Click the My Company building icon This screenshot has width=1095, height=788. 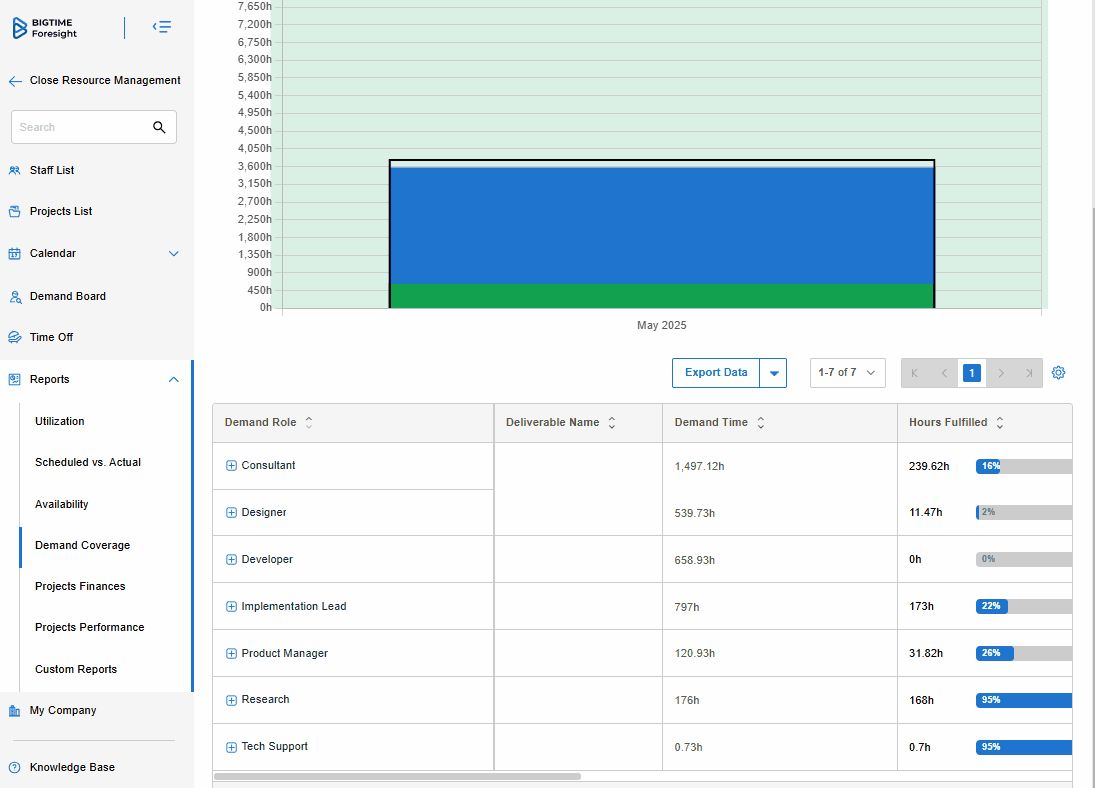(x=15, y=710)
